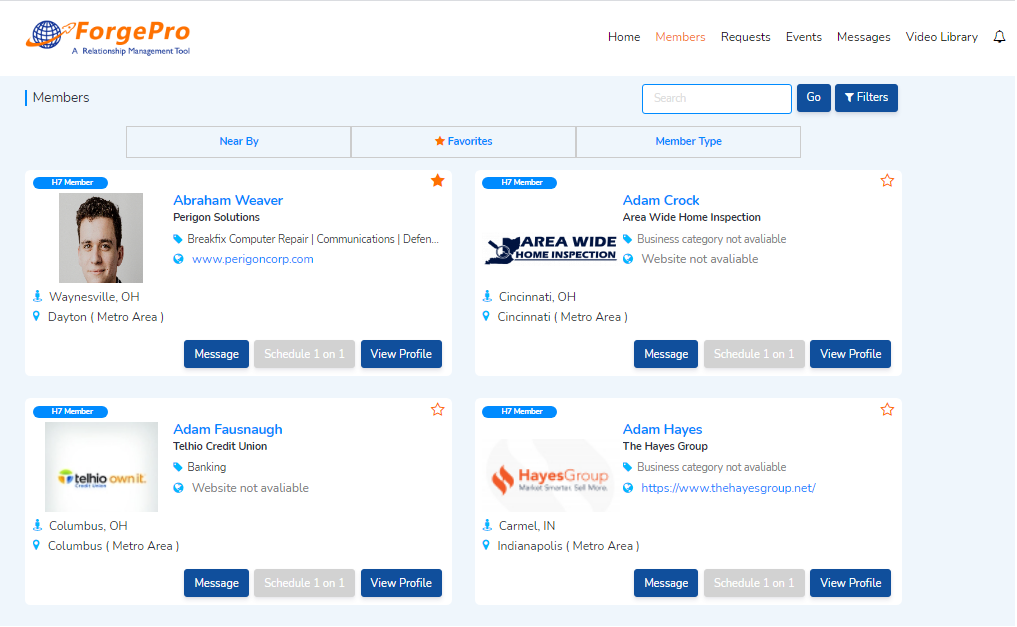
Task: Select the Near By filter tab
Action: pos(238,142)
